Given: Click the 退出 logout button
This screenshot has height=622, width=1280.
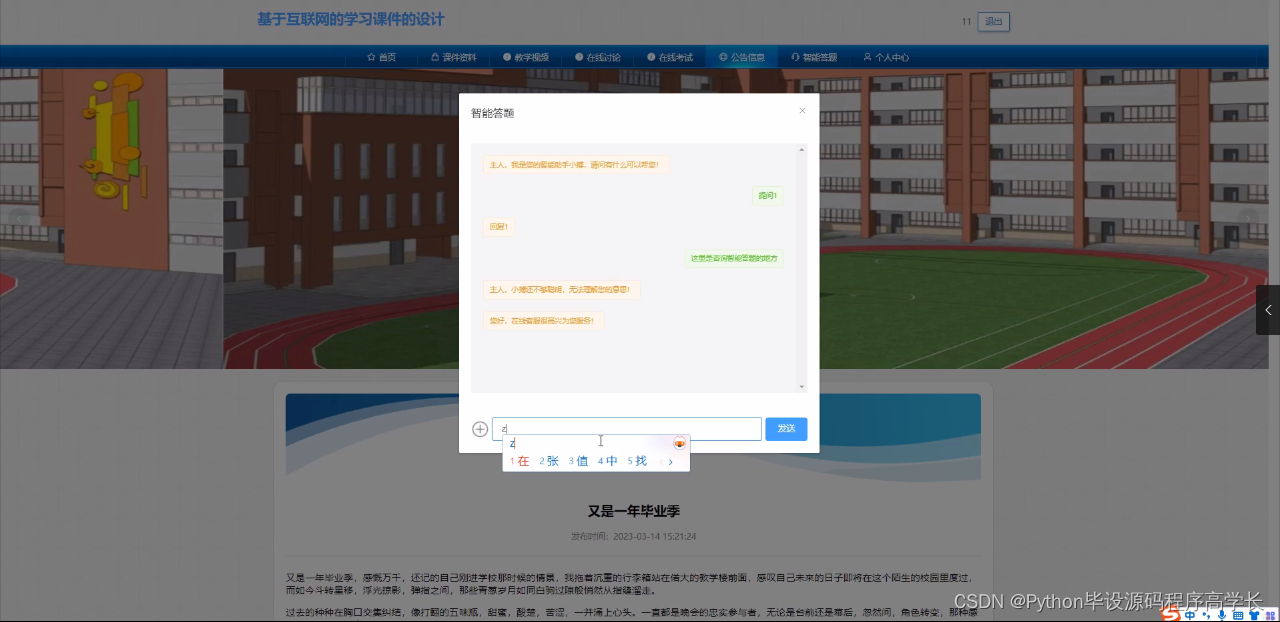Looking at the screenshot, I should [x=993, y=21].
